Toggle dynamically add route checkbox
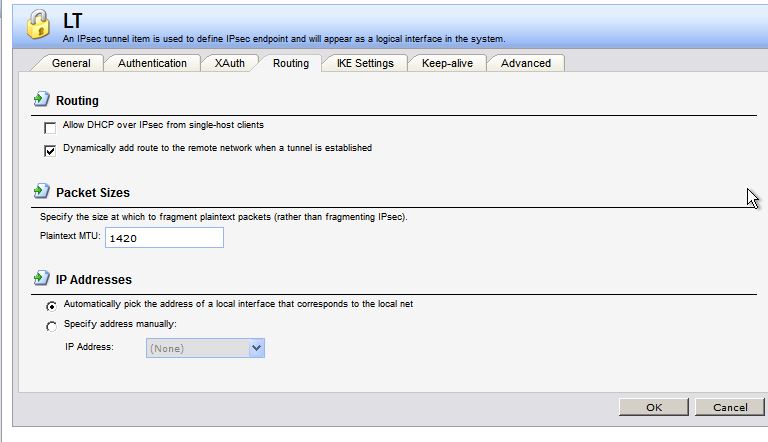The width and height of the screenshot is (768, 442). [x=50, y=150]
